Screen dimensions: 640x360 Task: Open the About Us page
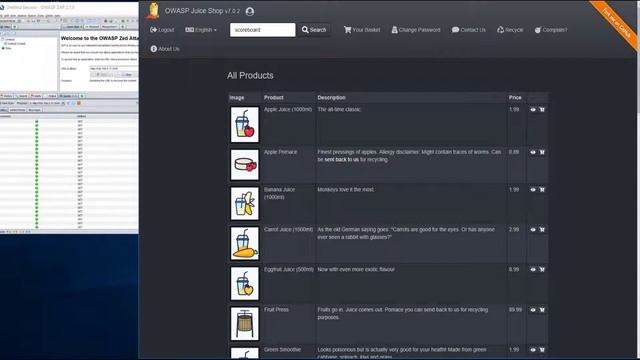164,49
